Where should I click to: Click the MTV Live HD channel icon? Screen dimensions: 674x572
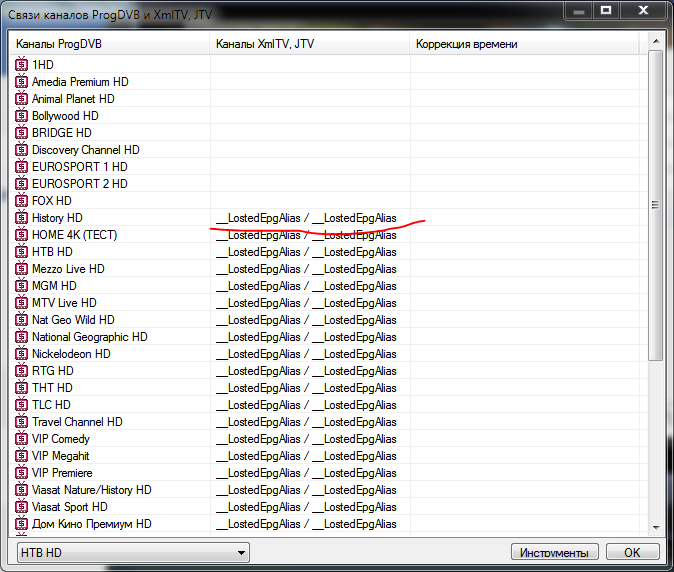22,303
